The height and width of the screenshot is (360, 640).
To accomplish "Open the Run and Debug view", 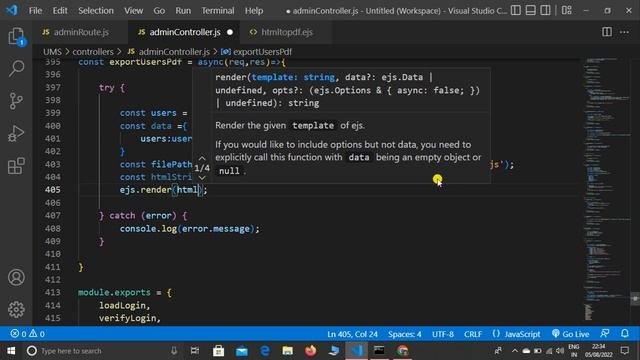I will point(16,133).
